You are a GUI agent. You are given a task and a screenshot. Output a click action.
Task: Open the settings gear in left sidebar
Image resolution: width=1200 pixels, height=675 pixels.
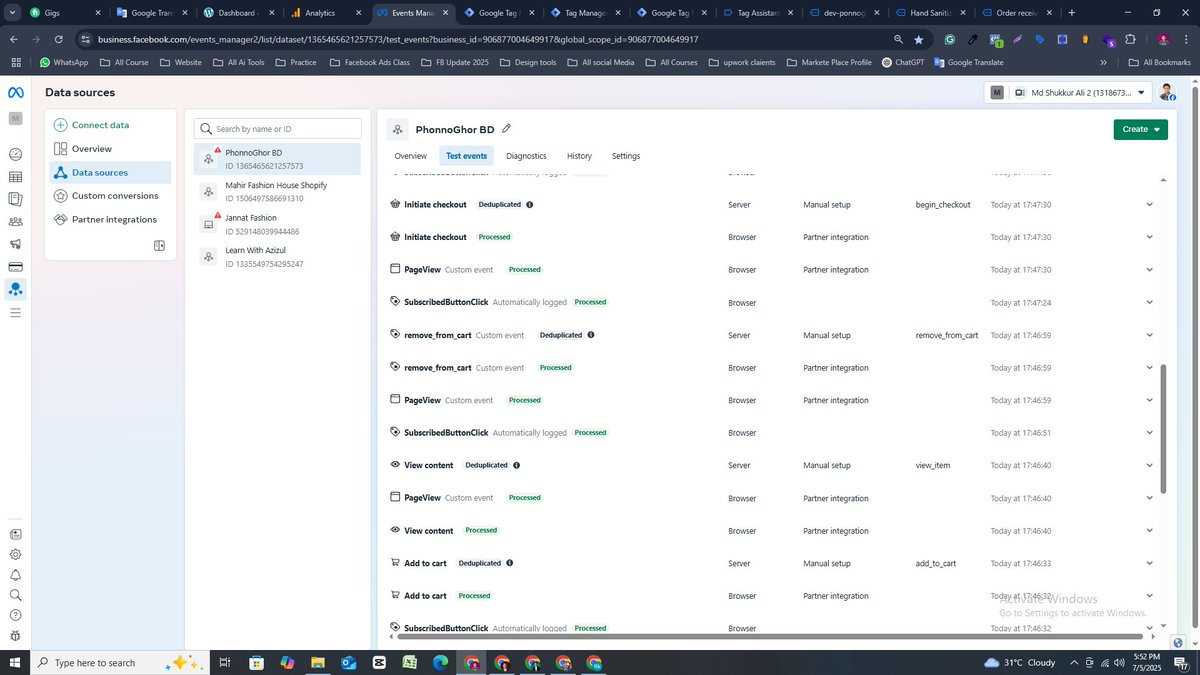coord(15,554)
